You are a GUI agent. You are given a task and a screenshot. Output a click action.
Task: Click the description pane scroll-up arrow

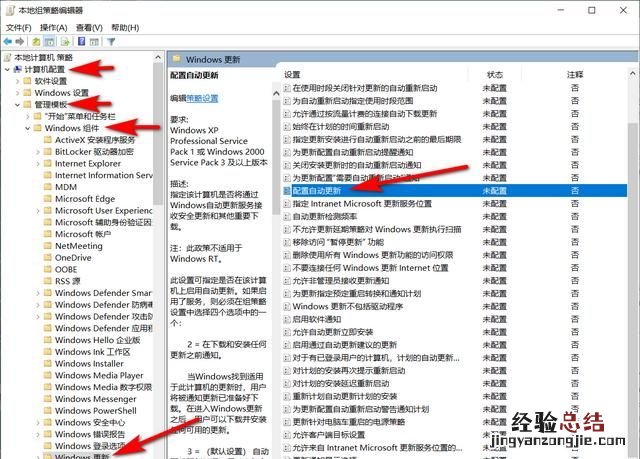276,94
